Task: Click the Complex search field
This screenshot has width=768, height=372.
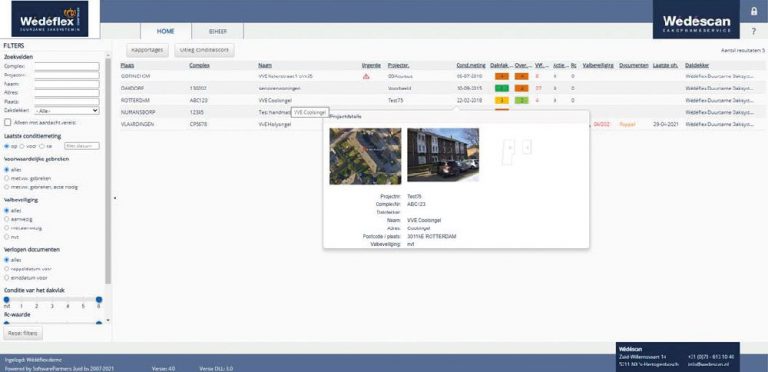Action: [x=67, y=66]
